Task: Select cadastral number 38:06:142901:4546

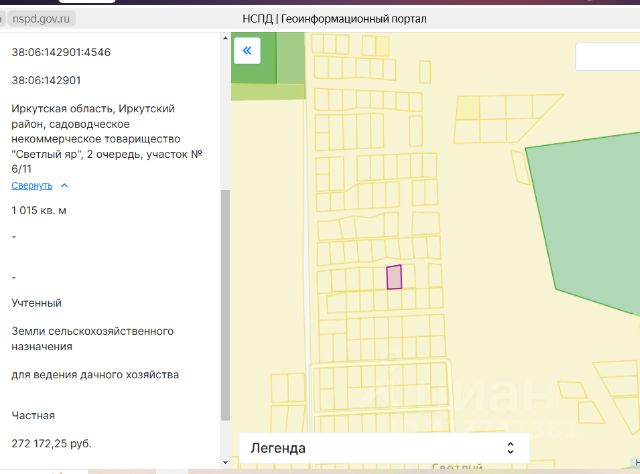Action: pos(61,52)
